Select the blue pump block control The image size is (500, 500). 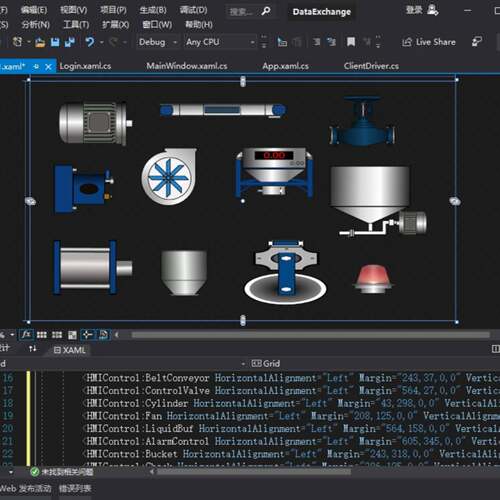[84, 188]
